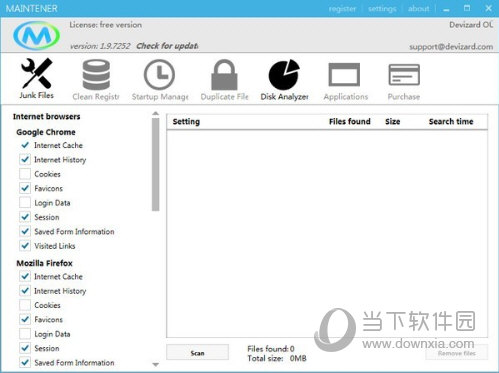This screenshot has height=373, width=499.
Task: Click the Total size: 0MB status text
Action: (x=277, y=358)
